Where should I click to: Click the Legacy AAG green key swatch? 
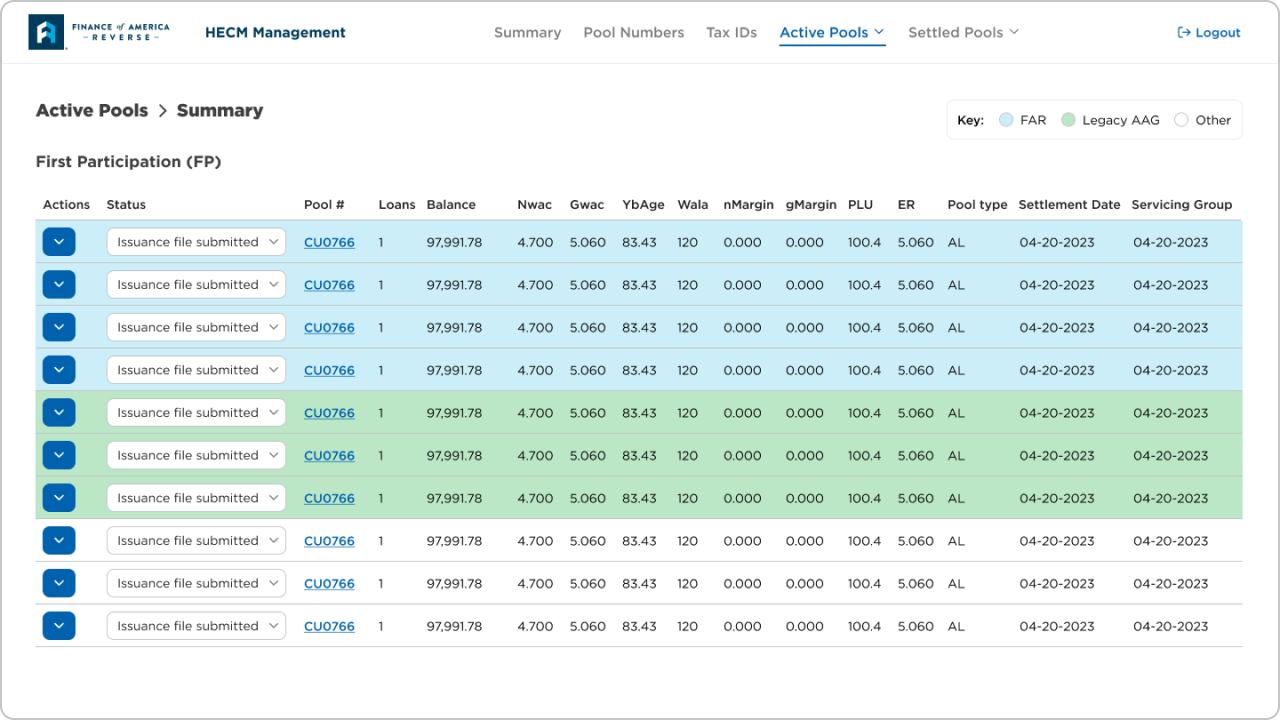(x=1068, y=120)
